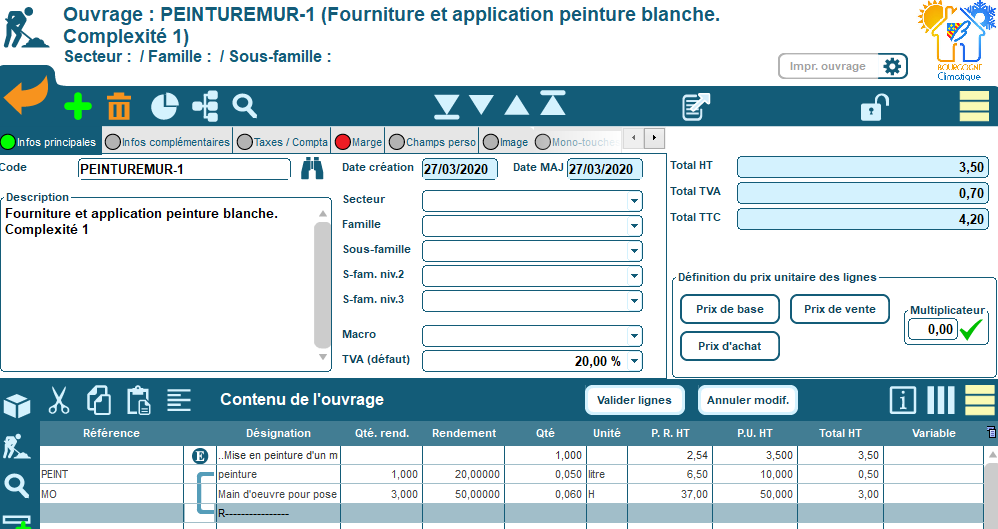Click the Annuler modif. button
This screenshot has height=529, width=998.
click(x=747, y=400)
